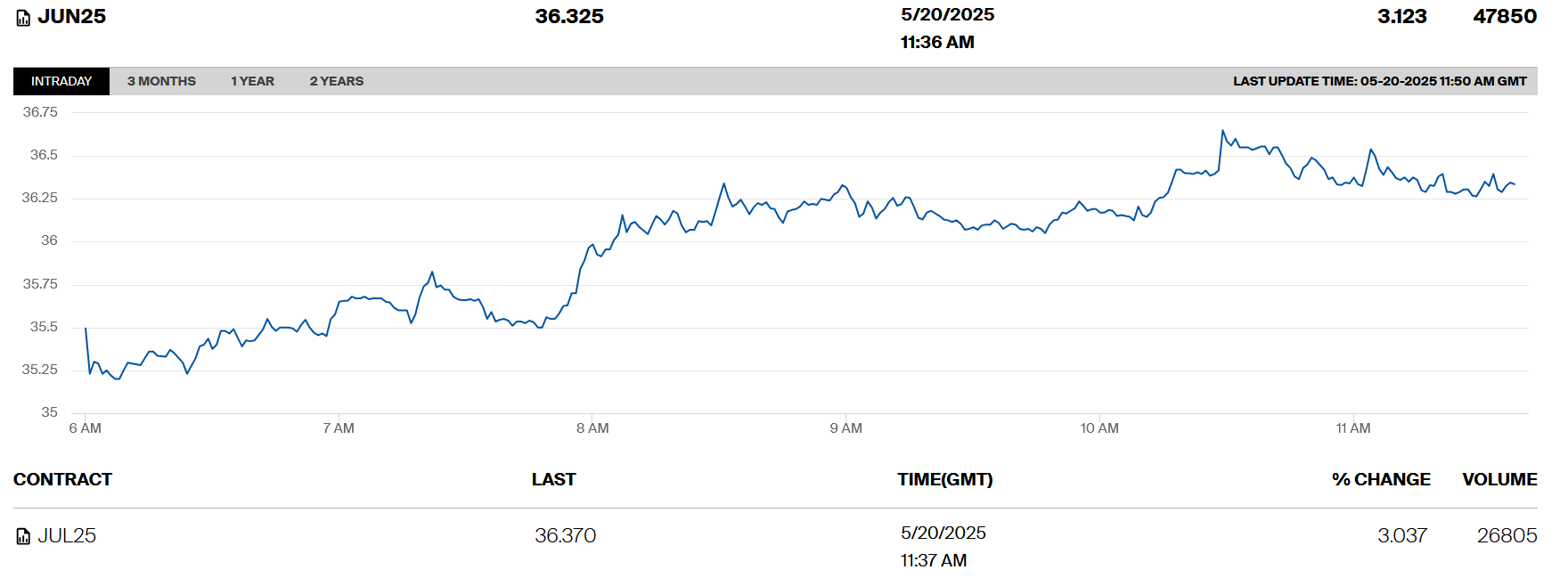Click the TIME(GMT) column header
This screenshot has width=1568, height=578.
pyautogui.click(x=944, y=479)
